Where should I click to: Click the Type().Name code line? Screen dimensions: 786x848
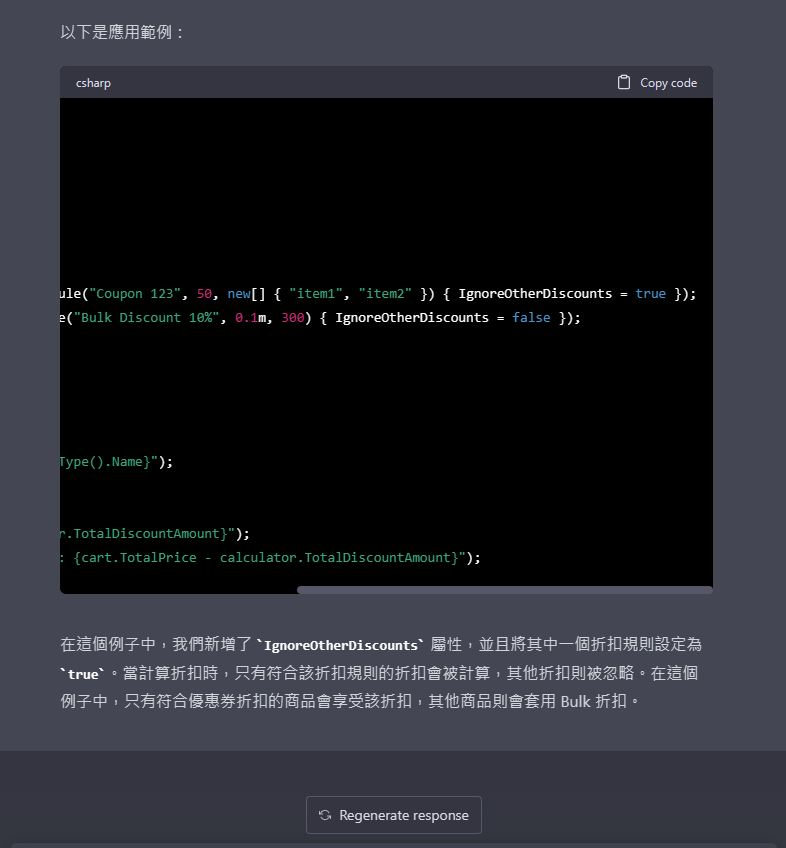(115, 462)
